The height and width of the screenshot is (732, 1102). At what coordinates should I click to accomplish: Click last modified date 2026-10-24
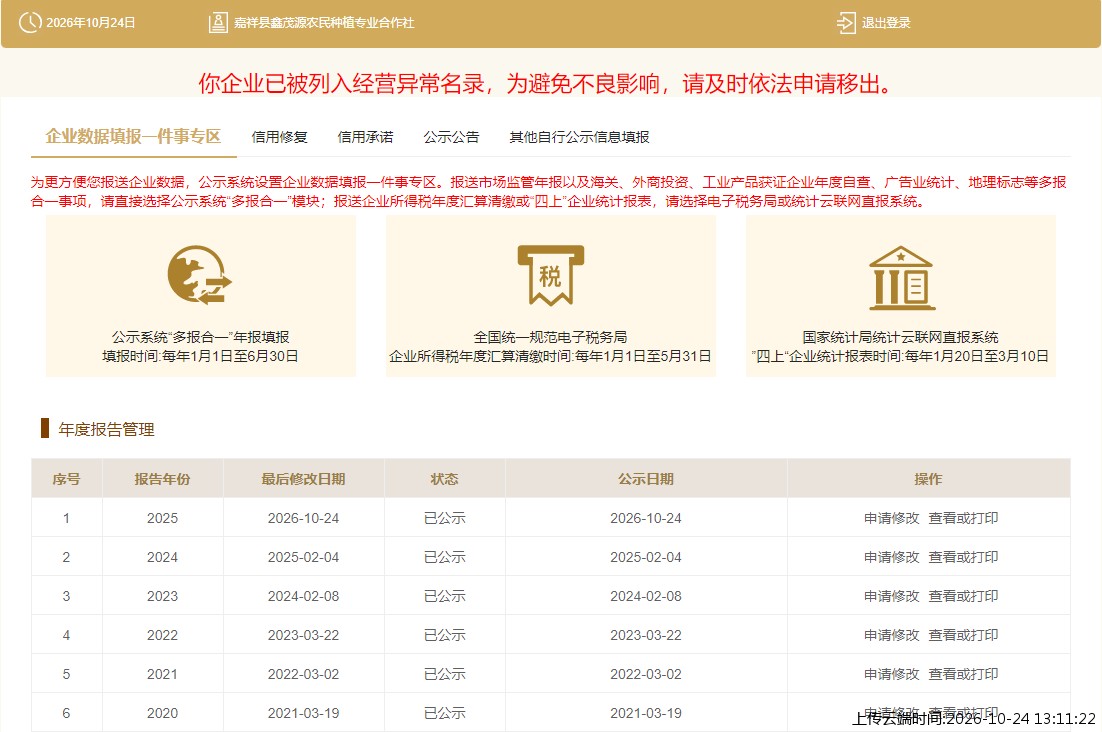[x=304, y=518]
